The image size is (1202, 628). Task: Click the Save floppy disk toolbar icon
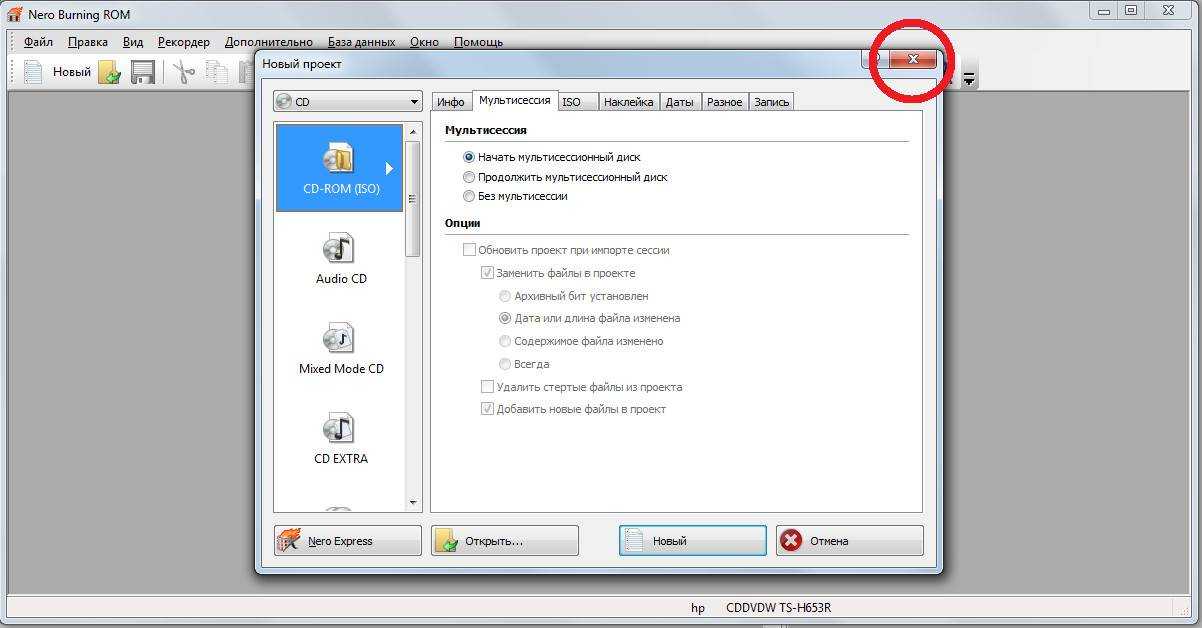click(x=143, y=72)
